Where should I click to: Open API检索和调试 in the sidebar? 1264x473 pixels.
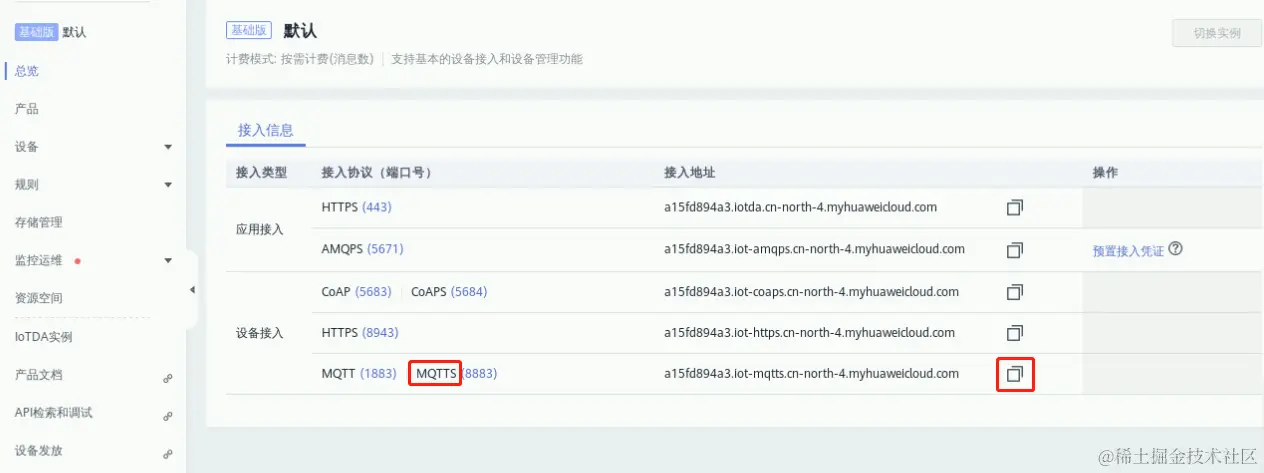click(53, 413)
